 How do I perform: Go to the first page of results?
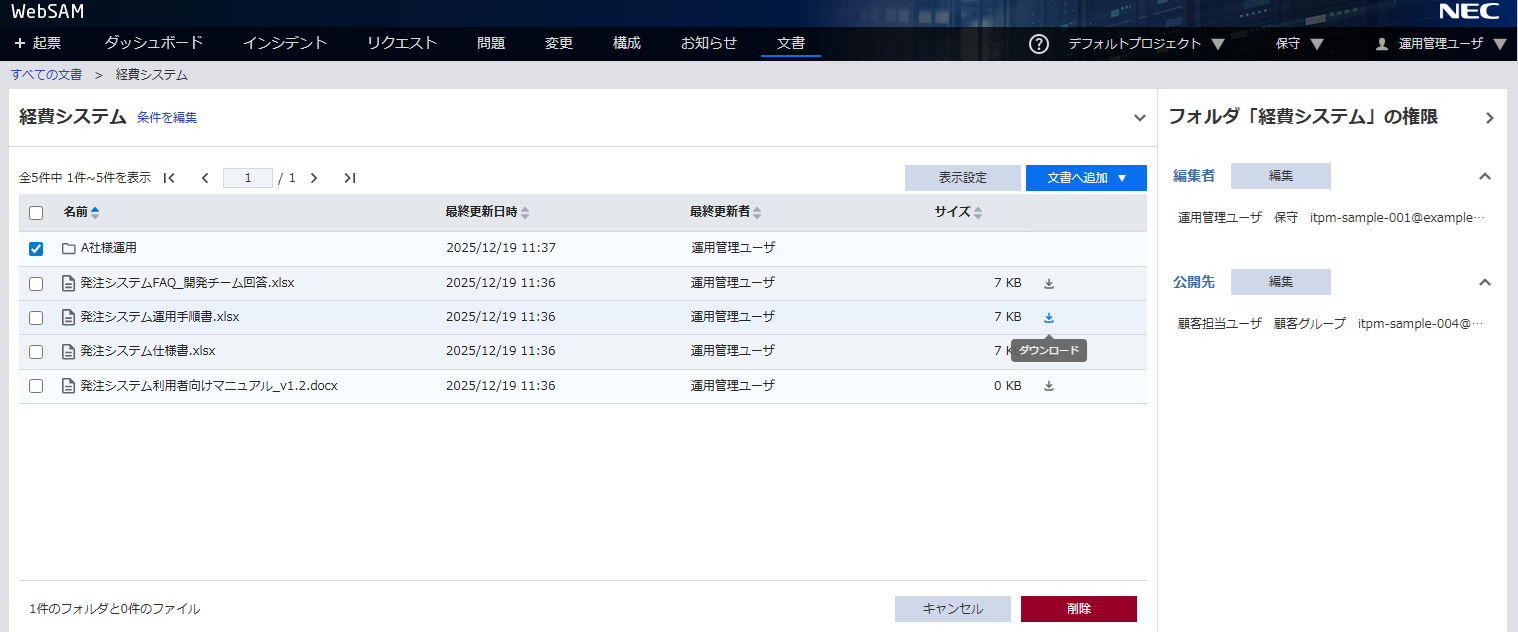tap(169, 178)
